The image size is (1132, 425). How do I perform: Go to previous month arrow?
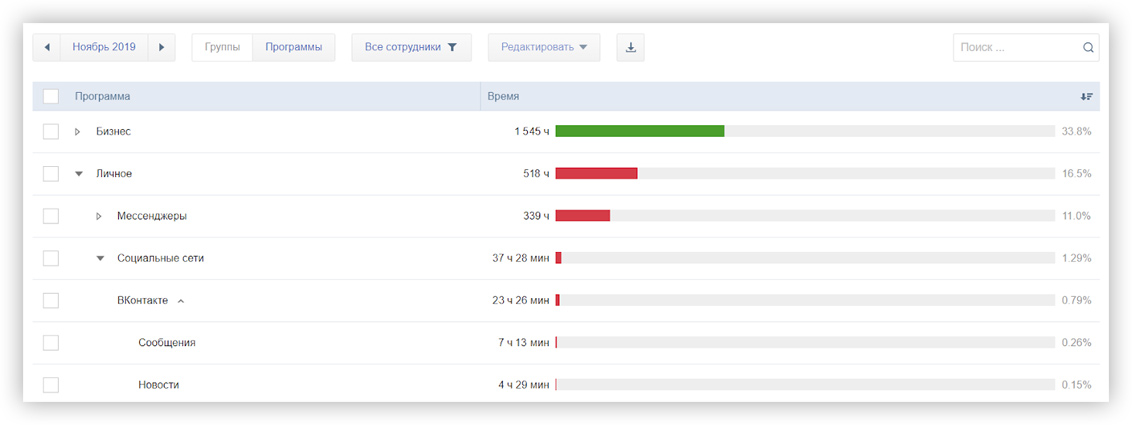(47, 47)
